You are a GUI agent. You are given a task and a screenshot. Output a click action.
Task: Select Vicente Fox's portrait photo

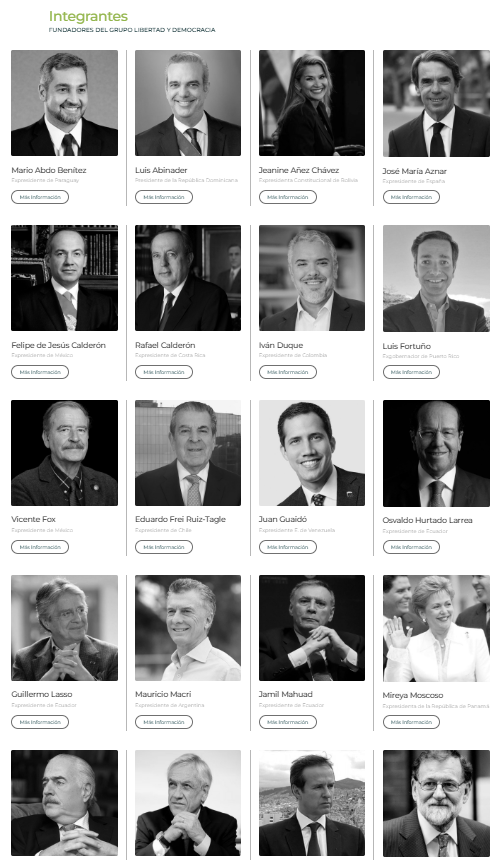coord(65,453)
